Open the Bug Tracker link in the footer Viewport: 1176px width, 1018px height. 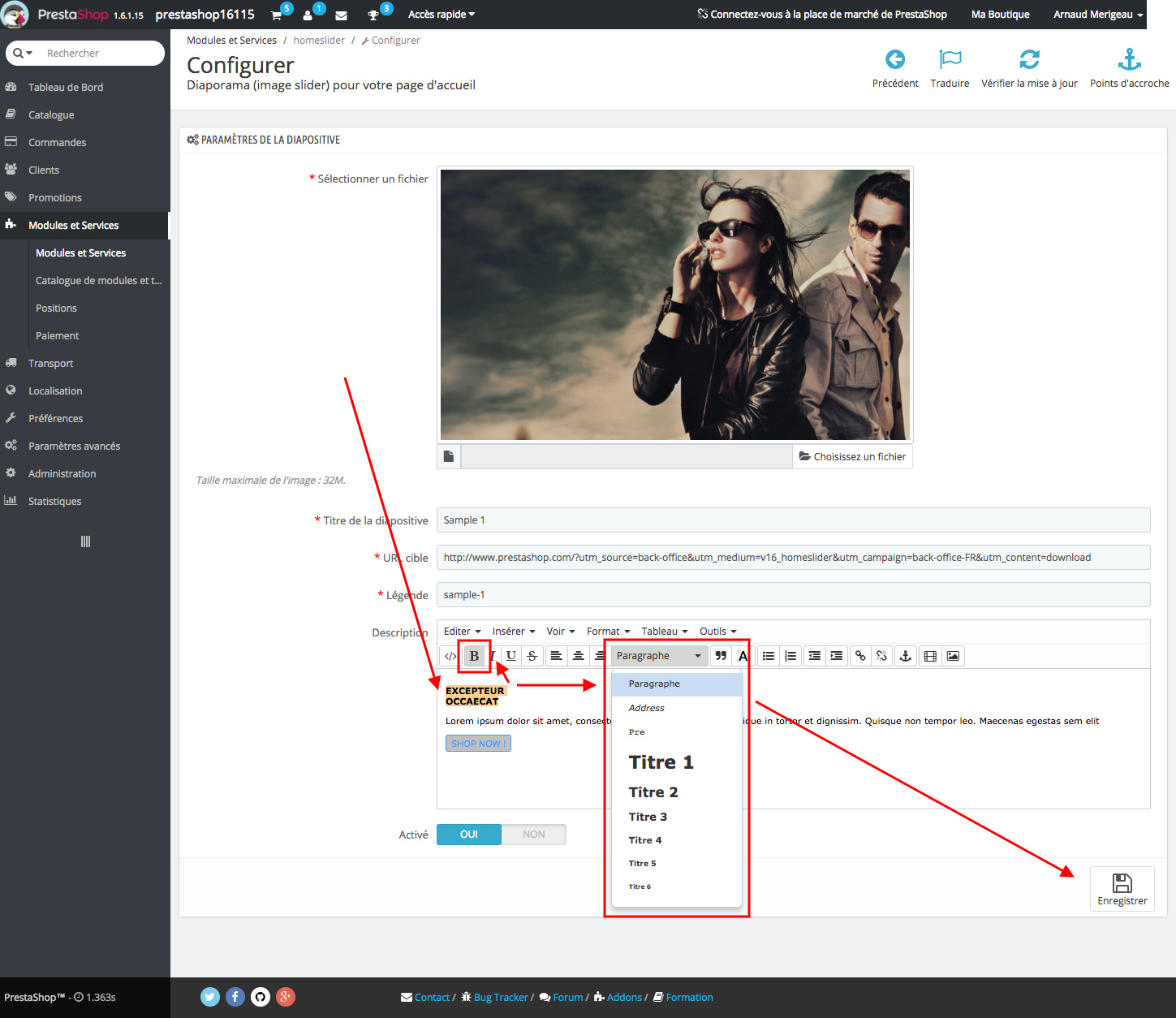[501, 997]
